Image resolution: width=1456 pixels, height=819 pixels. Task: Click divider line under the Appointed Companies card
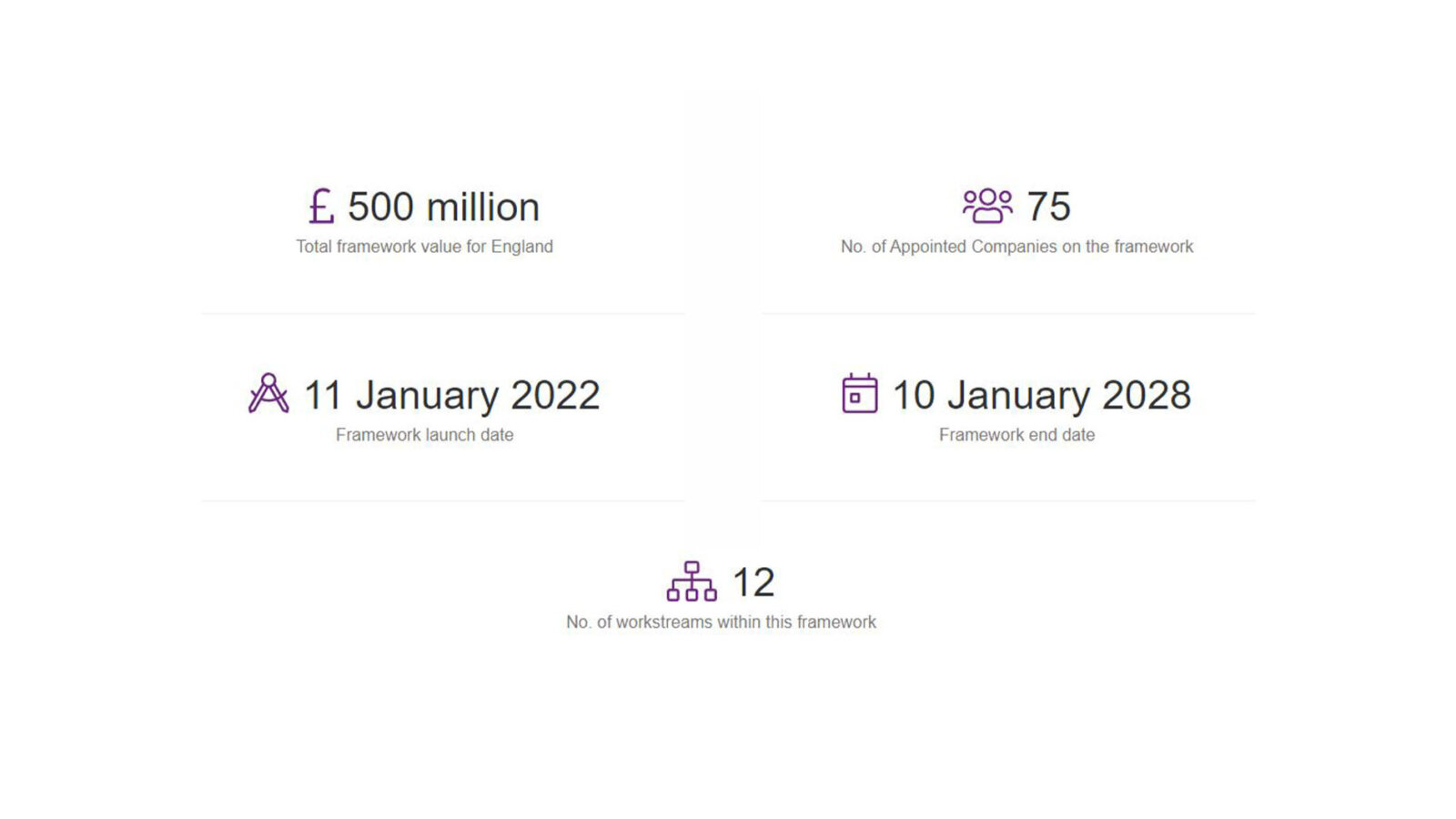point(1008,314)
